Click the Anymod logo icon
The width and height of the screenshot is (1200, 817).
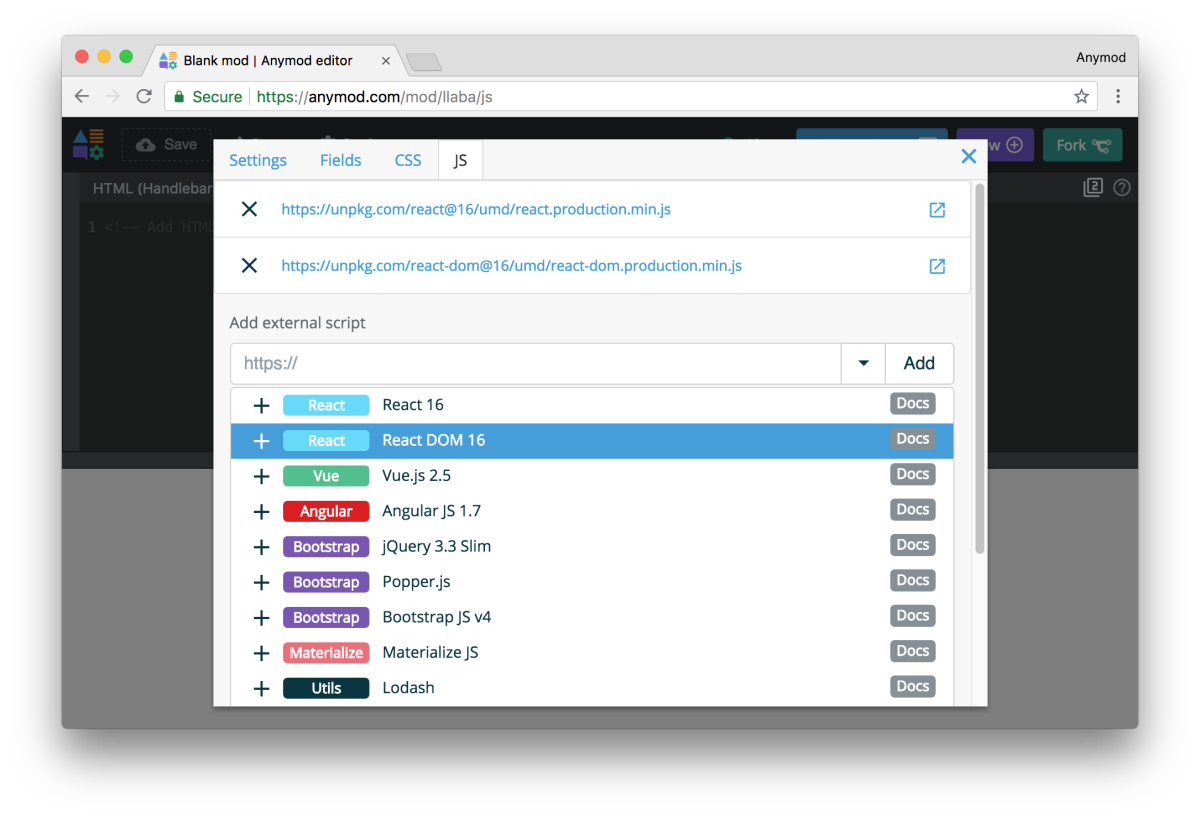(88, 144)
